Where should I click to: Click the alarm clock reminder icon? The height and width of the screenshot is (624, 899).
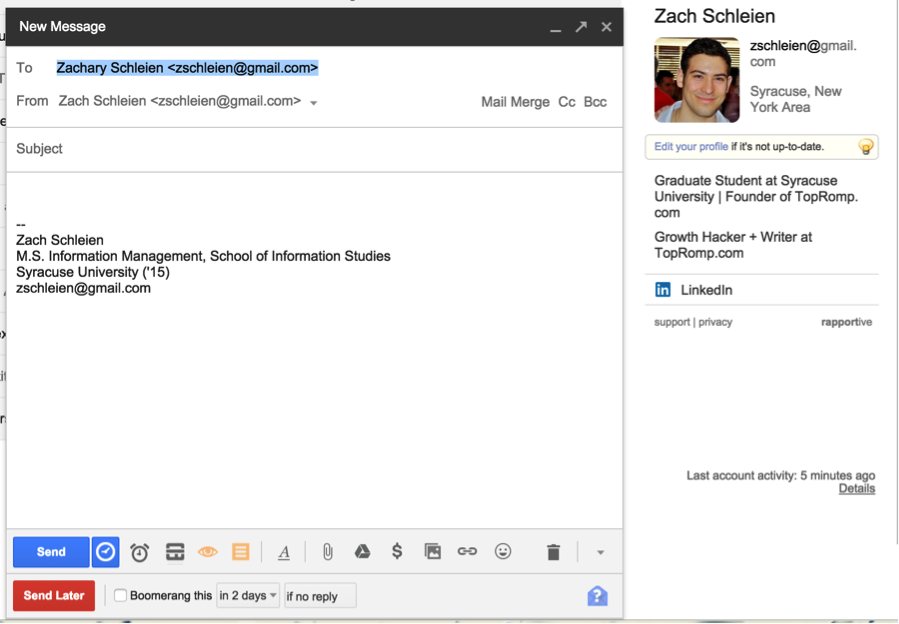(x=139, y=552)
